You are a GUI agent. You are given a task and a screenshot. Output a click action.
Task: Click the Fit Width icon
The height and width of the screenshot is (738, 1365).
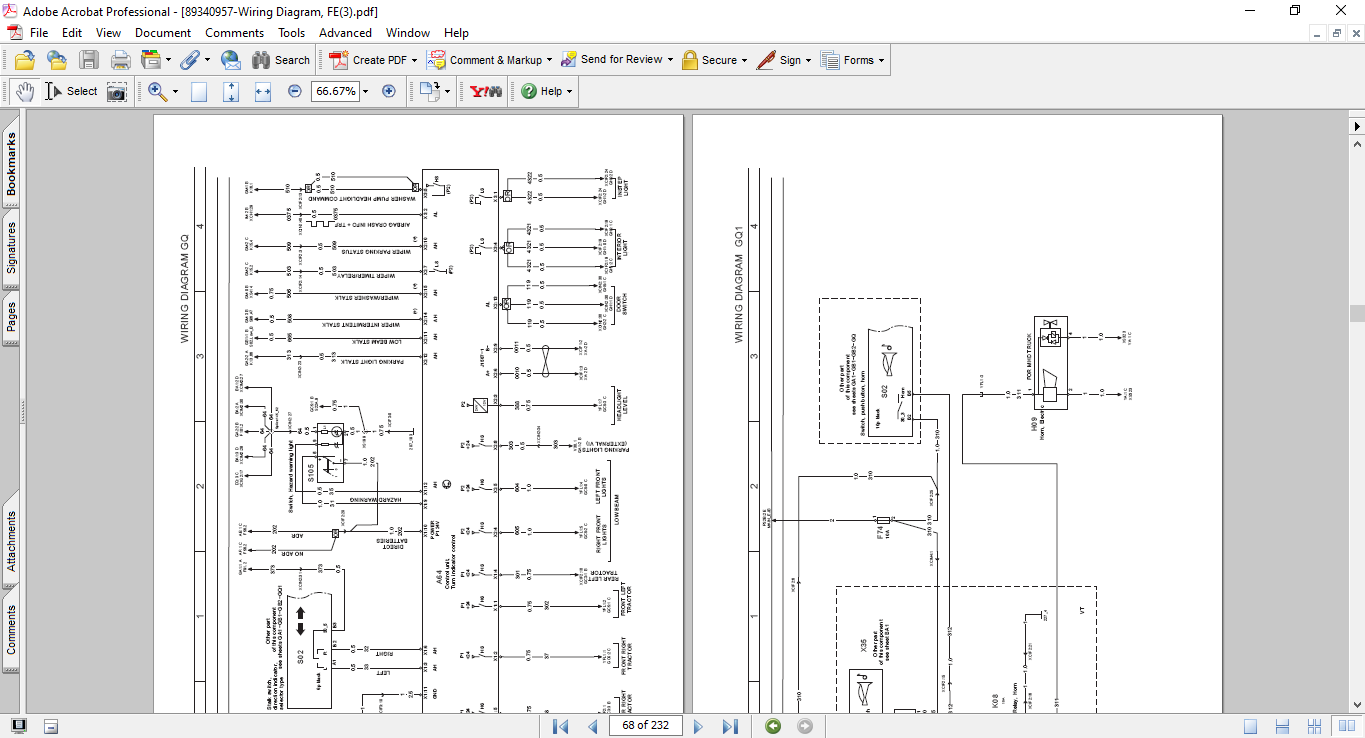tap(263, 92)
